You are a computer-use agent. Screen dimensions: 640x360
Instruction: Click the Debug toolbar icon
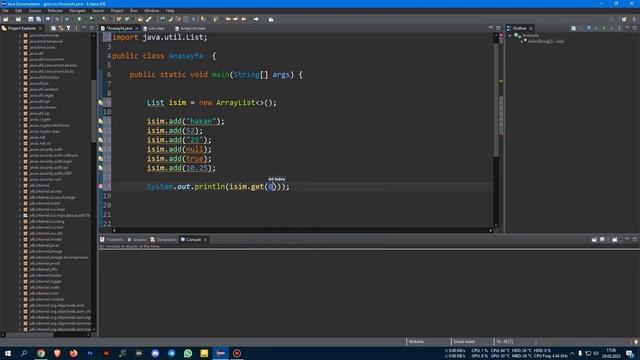67,19
